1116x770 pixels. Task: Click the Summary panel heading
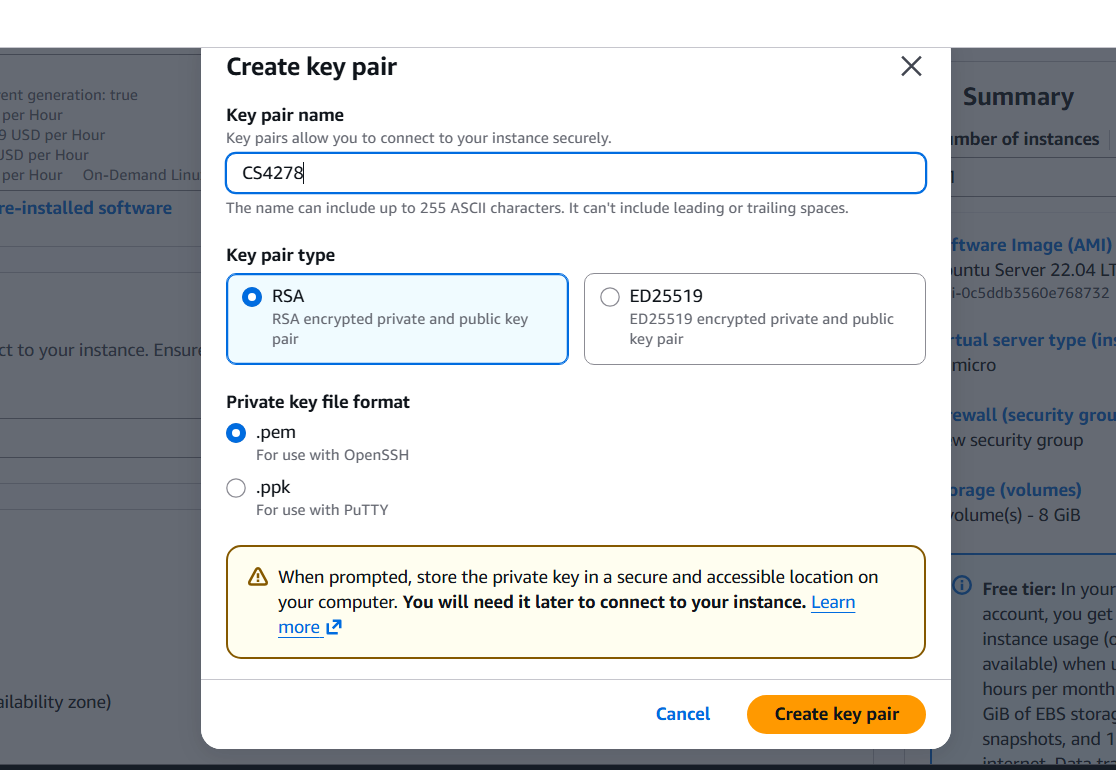(x=1018, y=97)
